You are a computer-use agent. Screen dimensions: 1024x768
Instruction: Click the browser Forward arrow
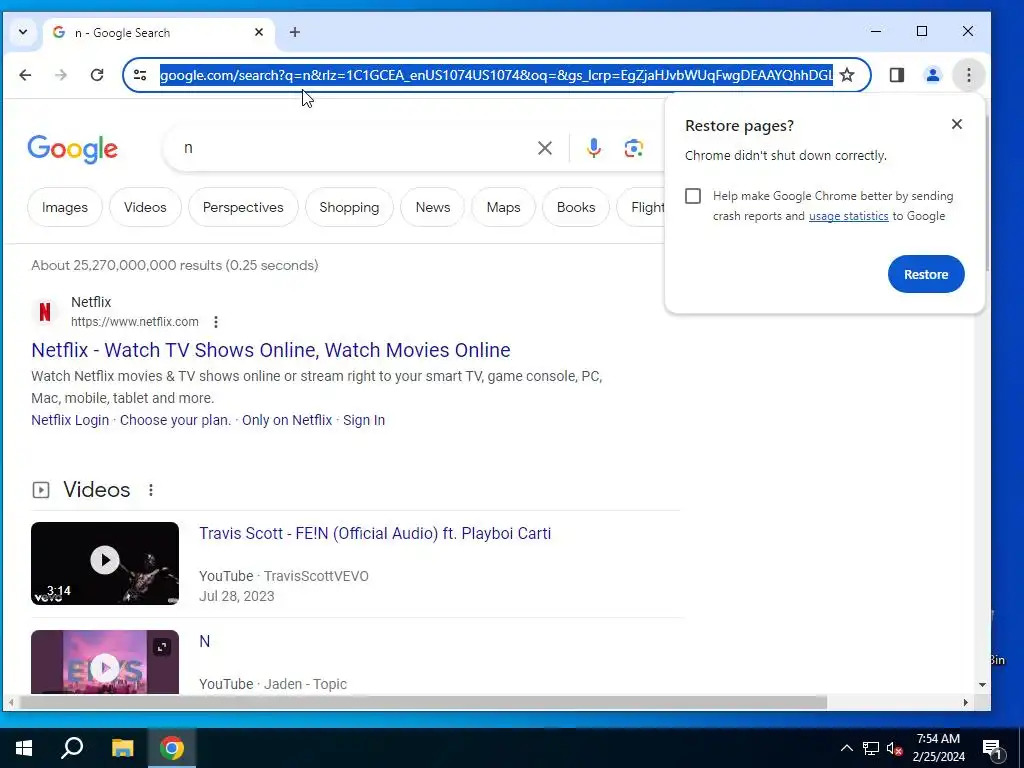61,75
